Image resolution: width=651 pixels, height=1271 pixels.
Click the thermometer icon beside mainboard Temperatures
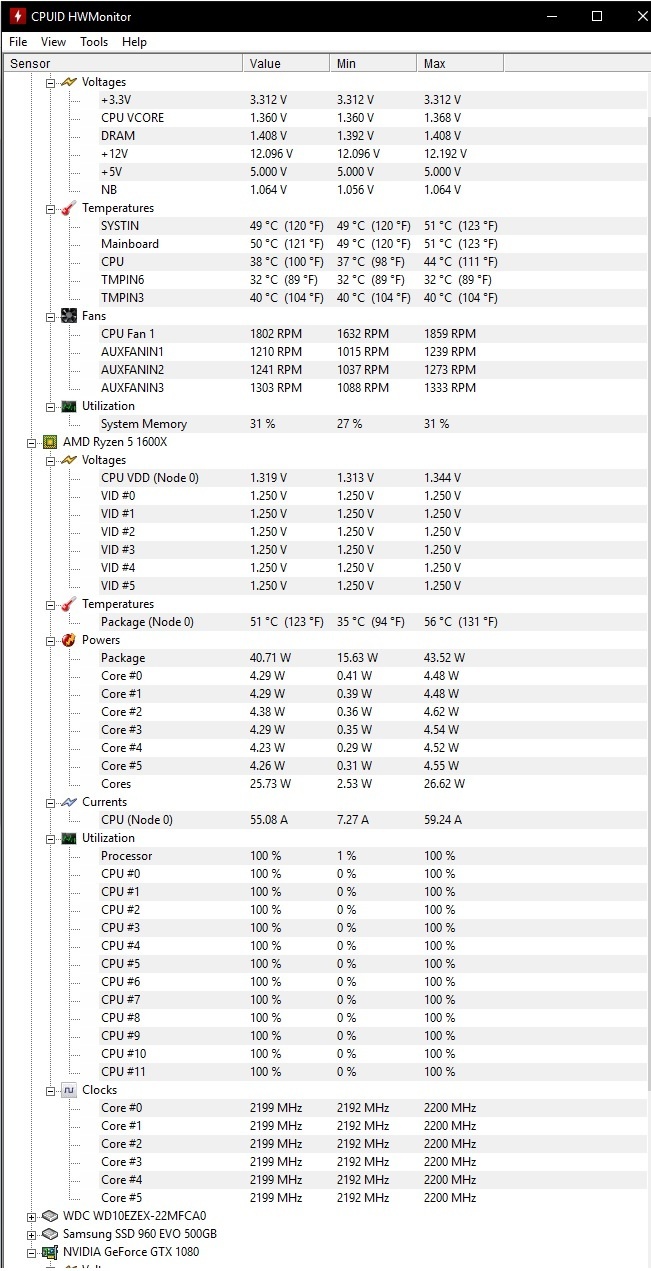[68, 208]
